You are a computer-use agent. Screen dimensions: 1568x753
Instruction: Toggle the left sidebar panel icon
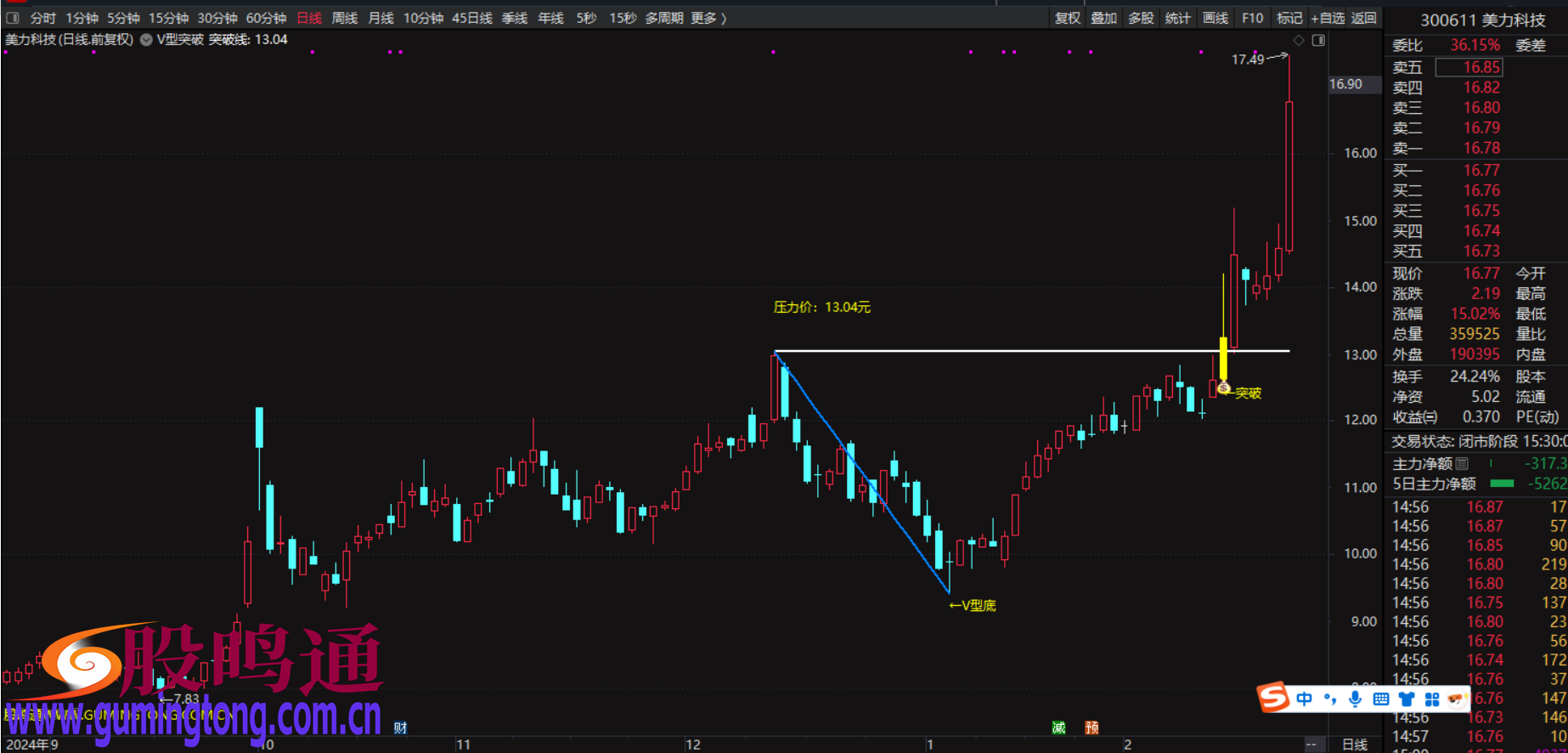coord(12,18)
